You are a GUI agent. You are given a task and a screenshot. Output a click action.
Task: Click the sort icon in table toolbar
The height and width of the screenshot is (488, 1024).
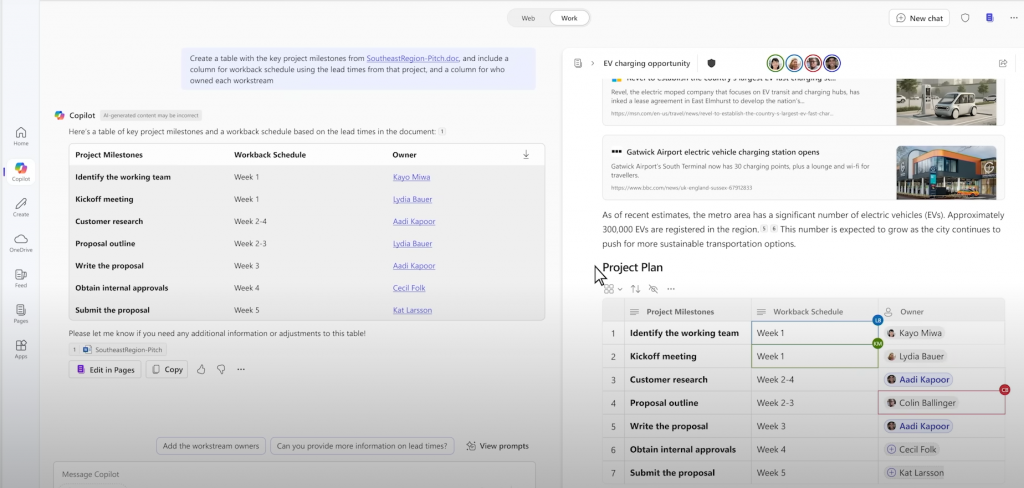coord(635,289)
